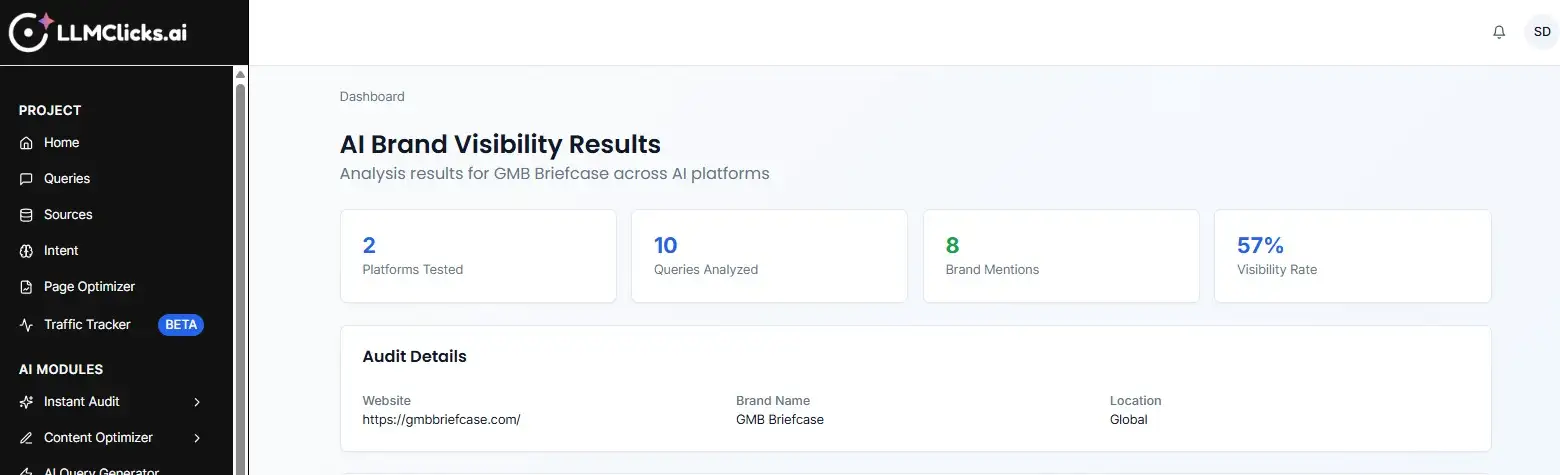
Task: Click the sidebar scrollbar thumb
Action: tap(240, 278)
